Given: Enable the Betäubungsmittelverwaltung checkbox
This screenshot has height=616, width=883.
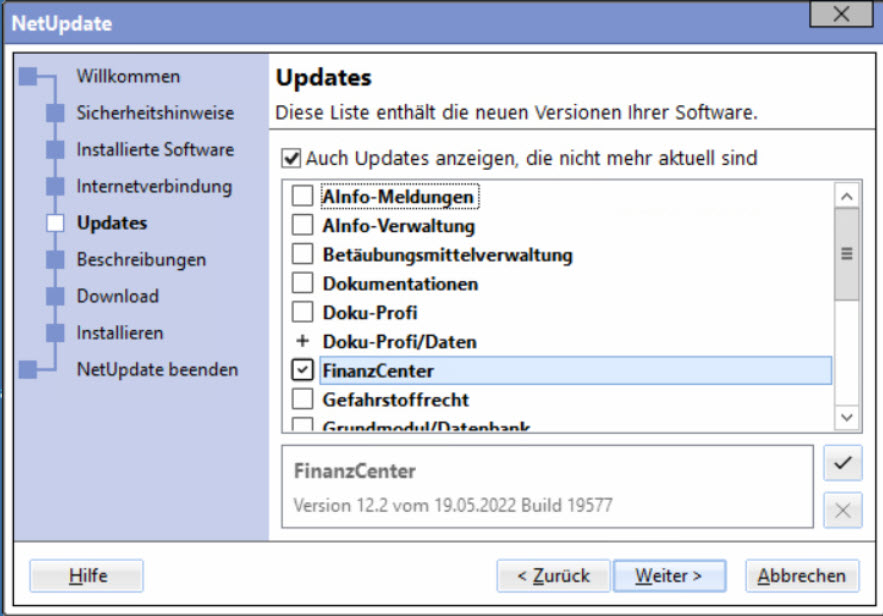Looking at the screenshot, I should click(x=302, y=255).
